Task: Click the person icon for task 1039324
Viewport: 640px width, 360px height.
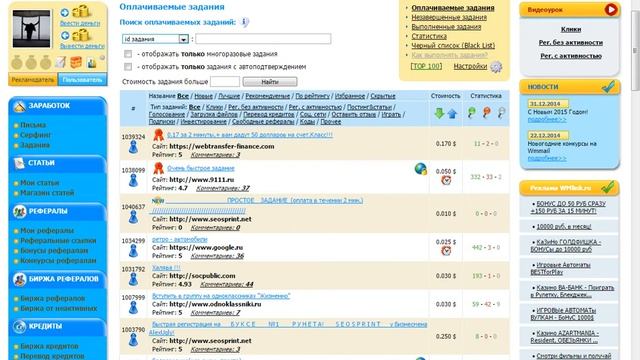Action: [133, 147]
